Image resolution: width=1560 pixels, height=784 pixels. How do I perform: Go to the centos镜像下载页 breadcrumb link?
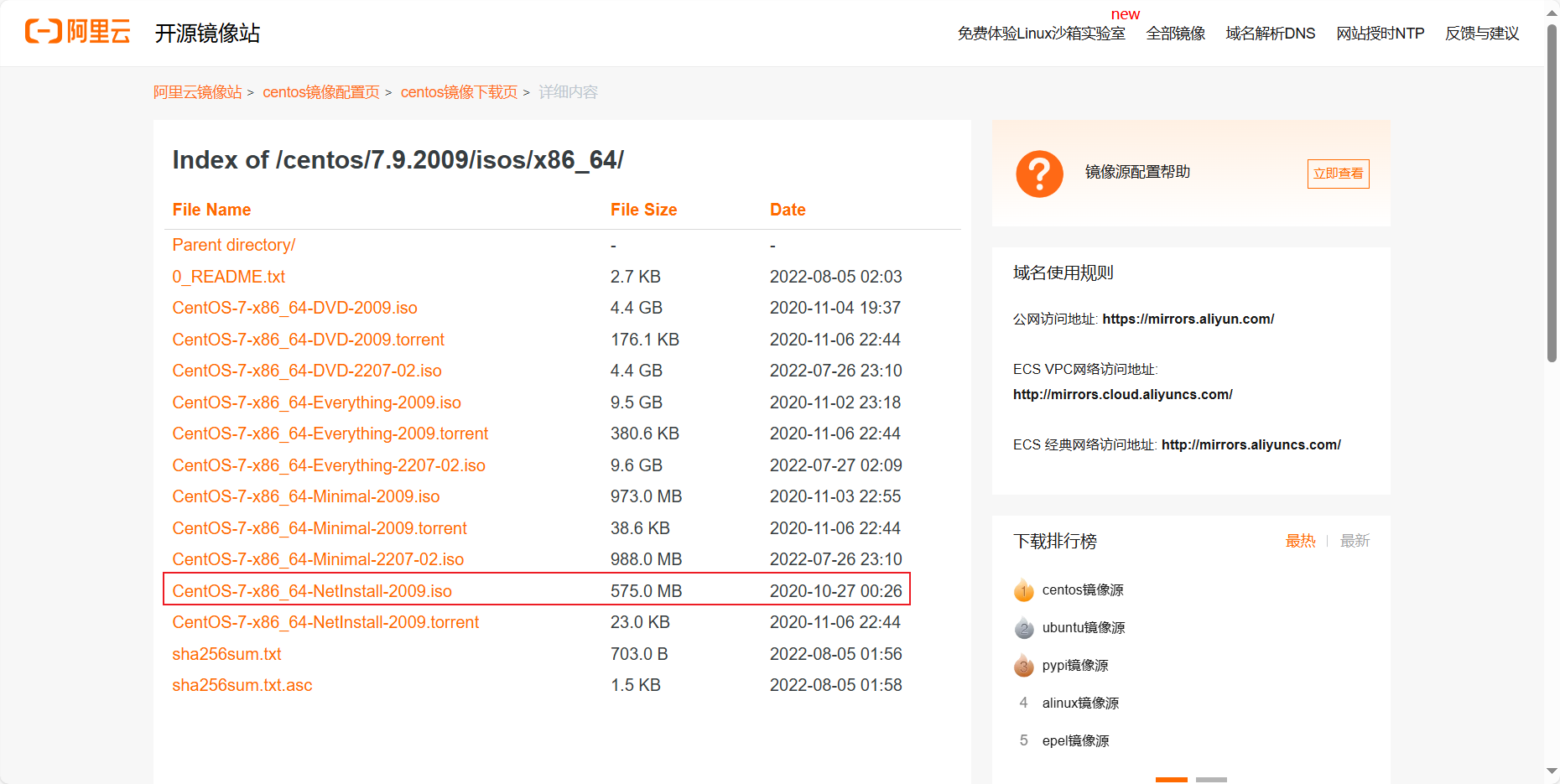point(459,92)
